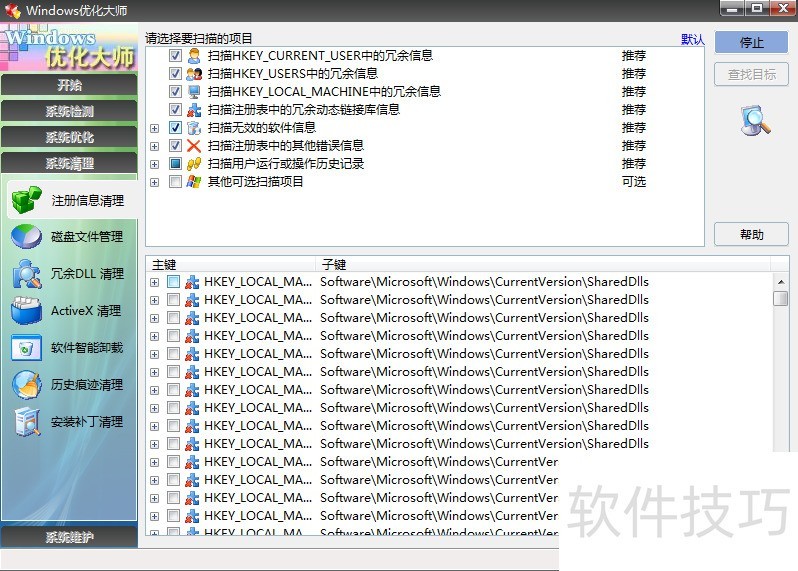This screenshot has height=571, width=798.
Task: Click the magnifier scan icon below 查找目标
Action: [755, 120]
